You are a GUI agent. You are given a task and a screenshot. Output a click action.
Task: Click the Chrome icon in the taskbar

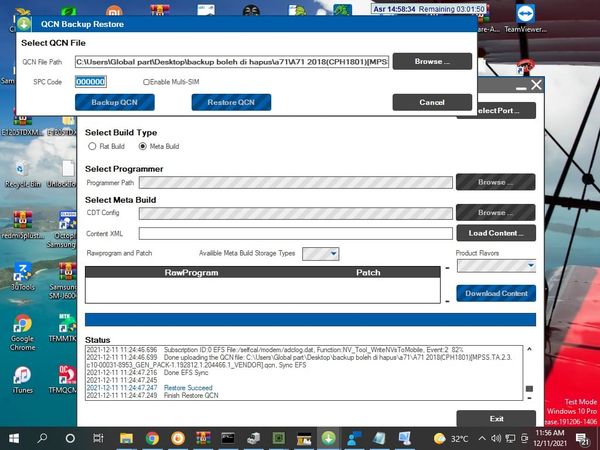click(x=152, y=438)
